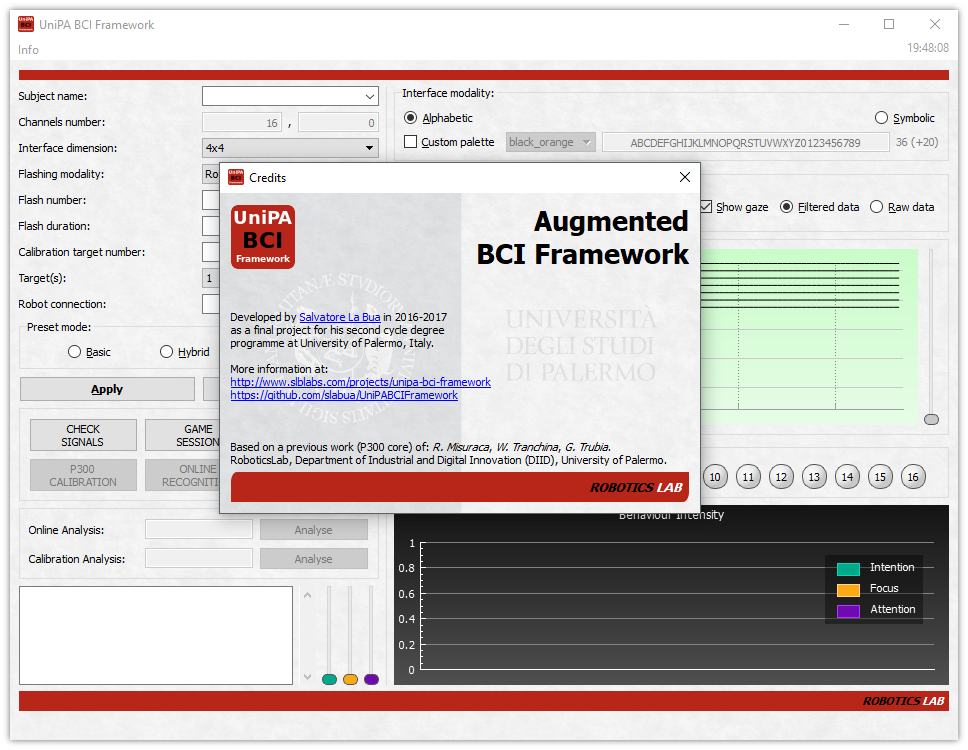Click the 36 (+20) character count text
968x750 pixels.
click(917, 142)
